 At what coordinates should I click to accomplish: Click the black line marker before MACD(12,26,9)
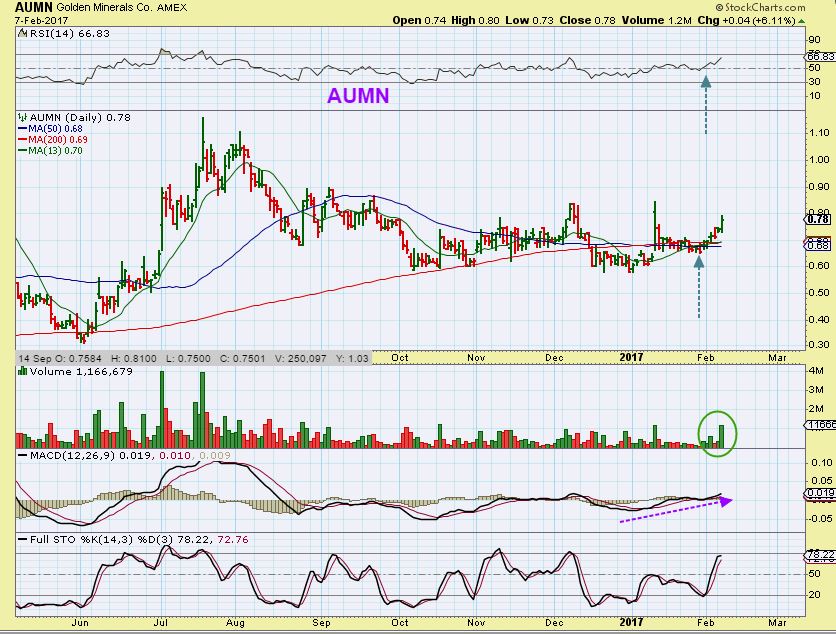tap(23, 455)
